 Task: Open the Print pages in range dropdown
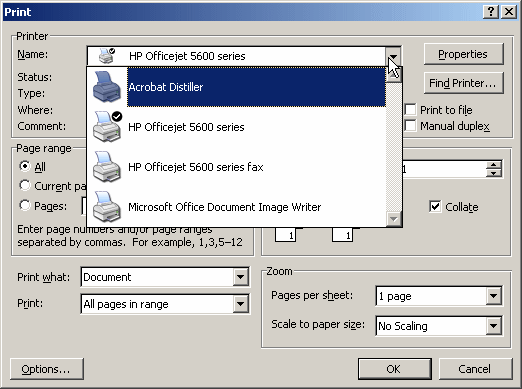(240, 304)
